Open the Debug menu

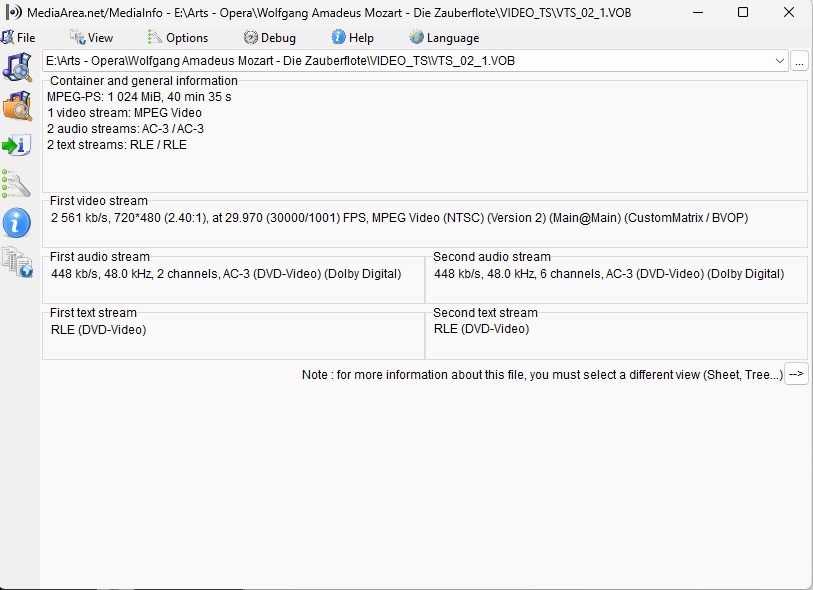(270, 37)
